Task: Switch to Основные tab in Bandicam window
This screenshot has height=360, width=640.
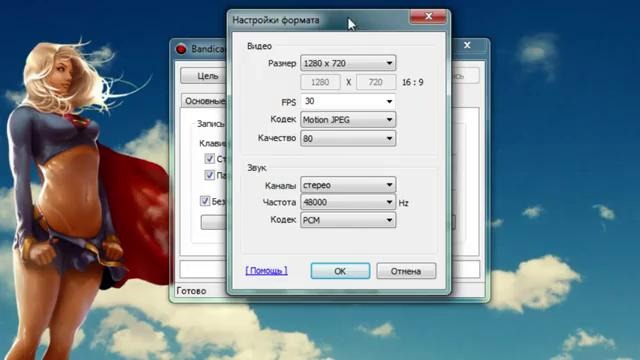Action: 204,101
